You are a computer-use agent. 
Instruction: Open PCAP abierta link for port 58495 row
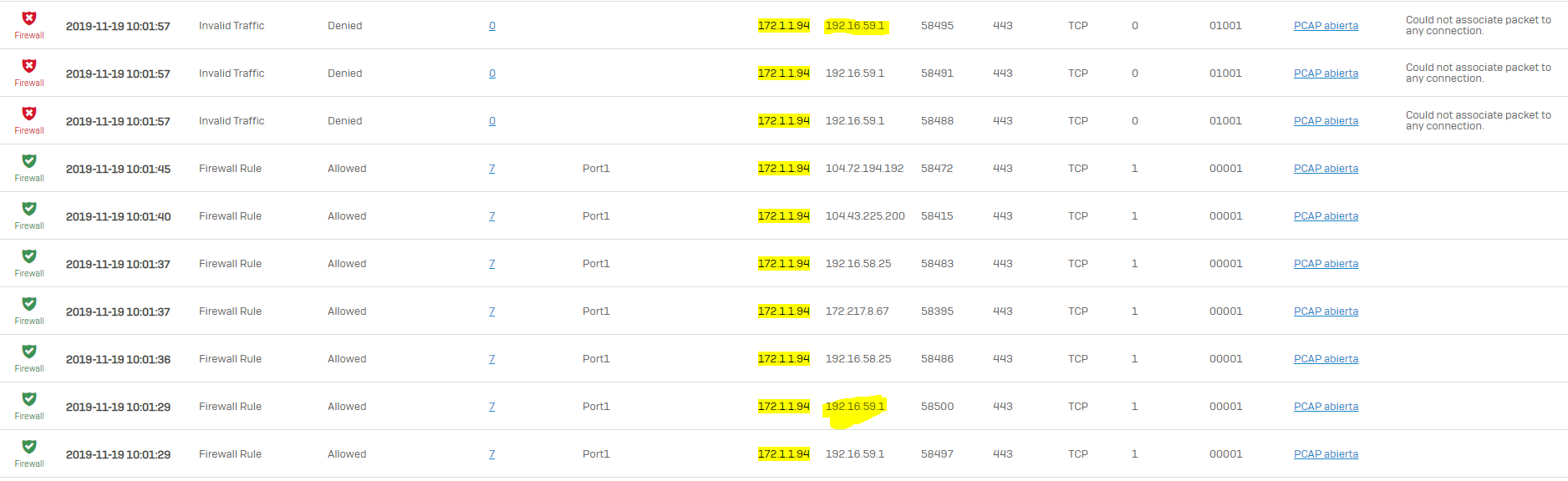pos(1326,26)
